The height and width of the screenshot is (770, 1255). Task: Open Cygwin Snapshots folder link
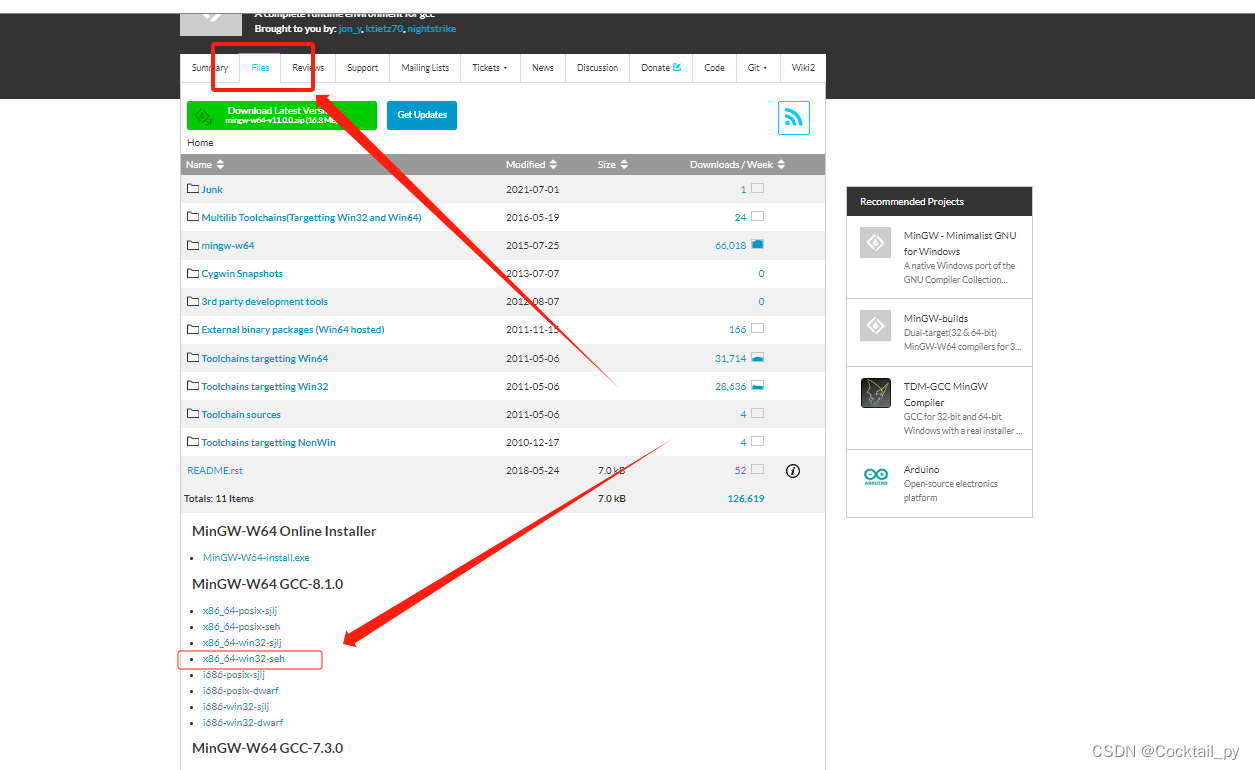[242, 273]
